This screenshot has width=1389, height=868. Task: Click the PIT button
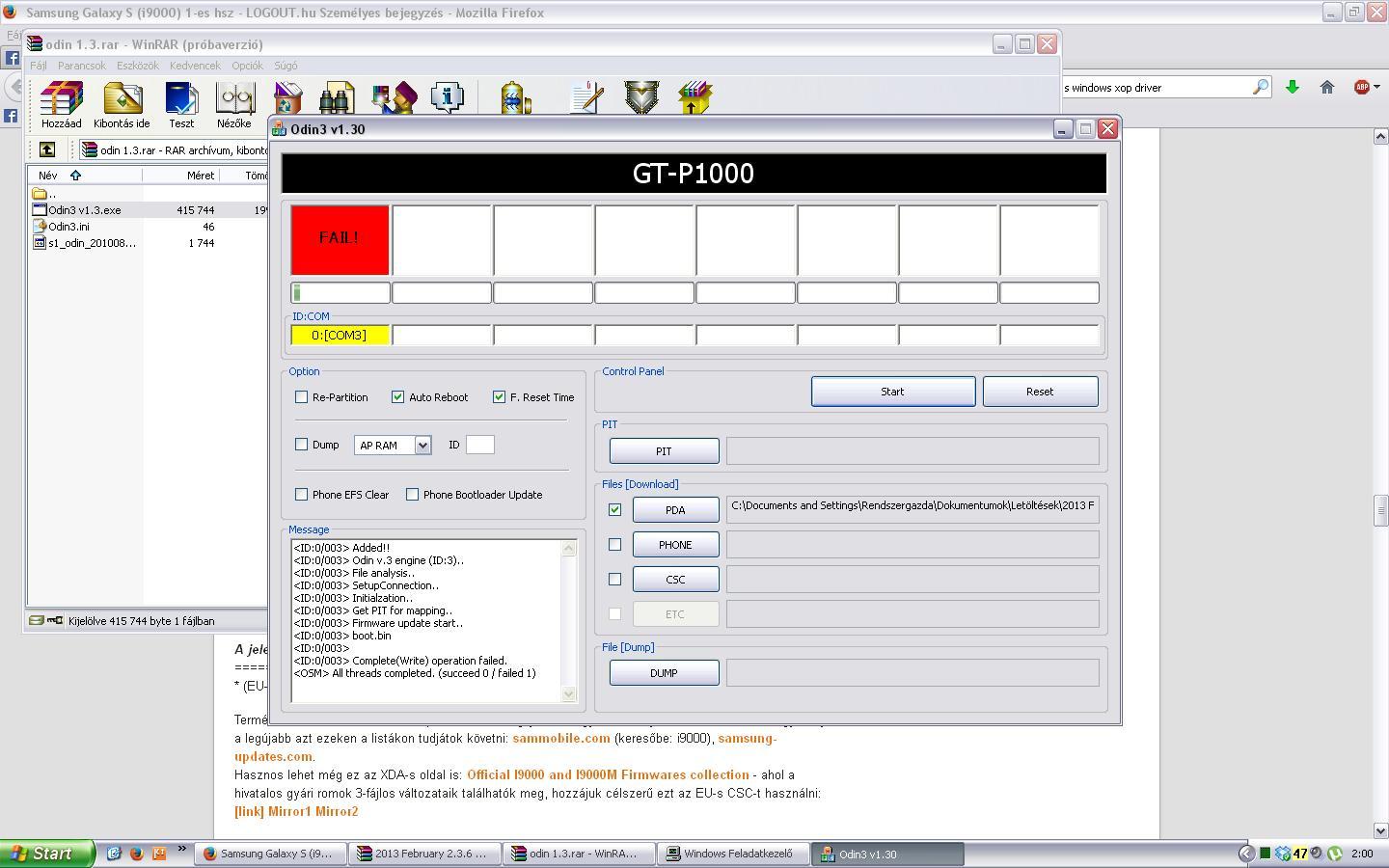664,450
